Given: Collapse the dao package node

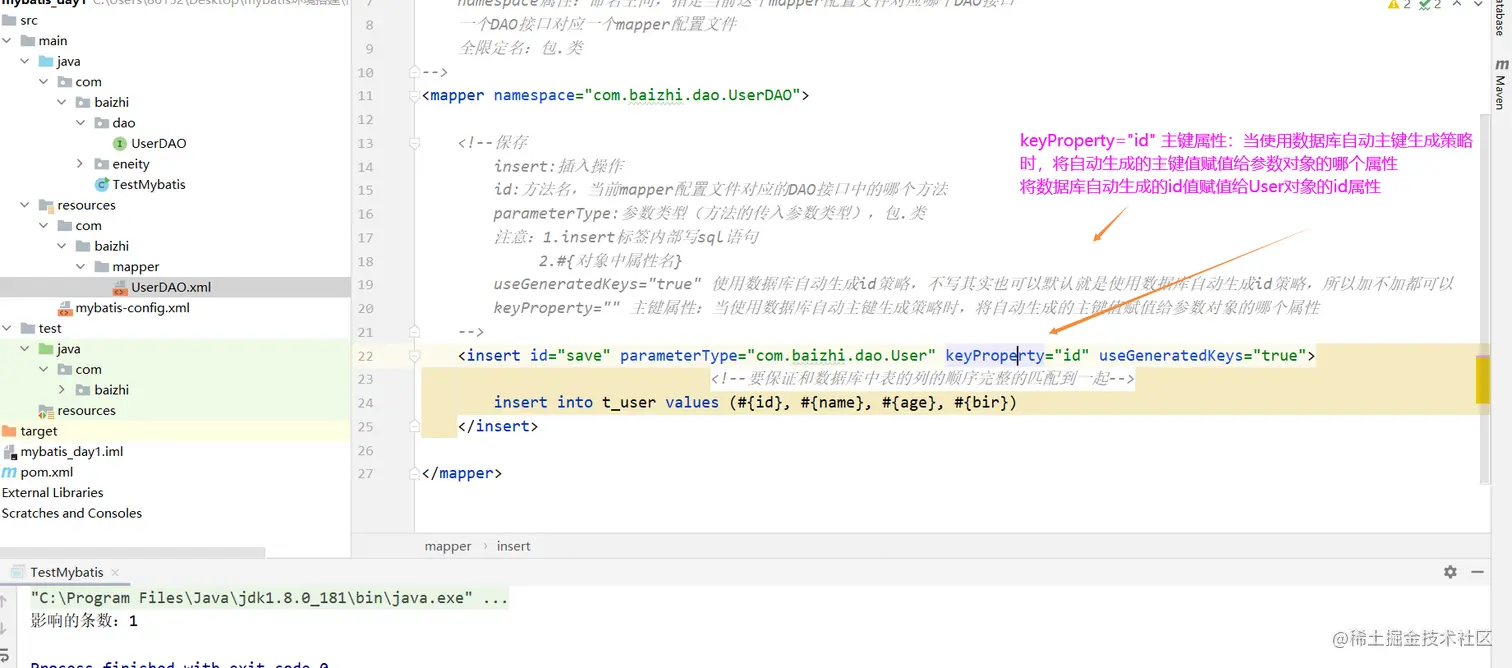Looking at the screenshot, I should tap(81, 123).
